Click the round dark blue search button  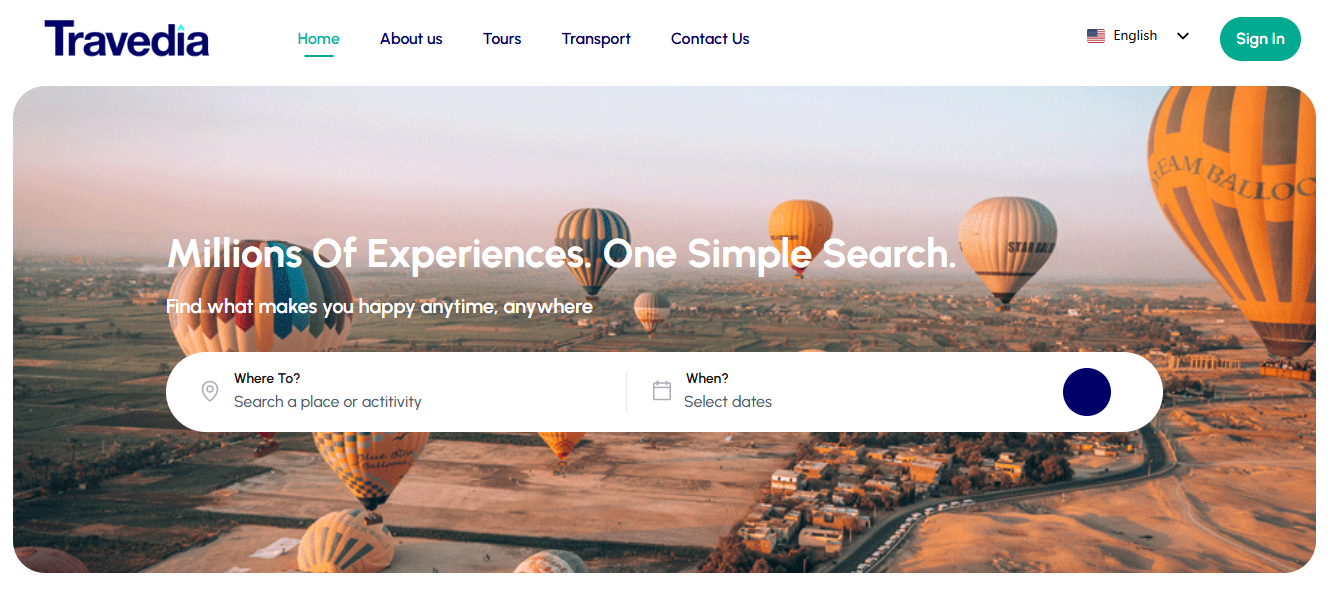[1087, 392]
